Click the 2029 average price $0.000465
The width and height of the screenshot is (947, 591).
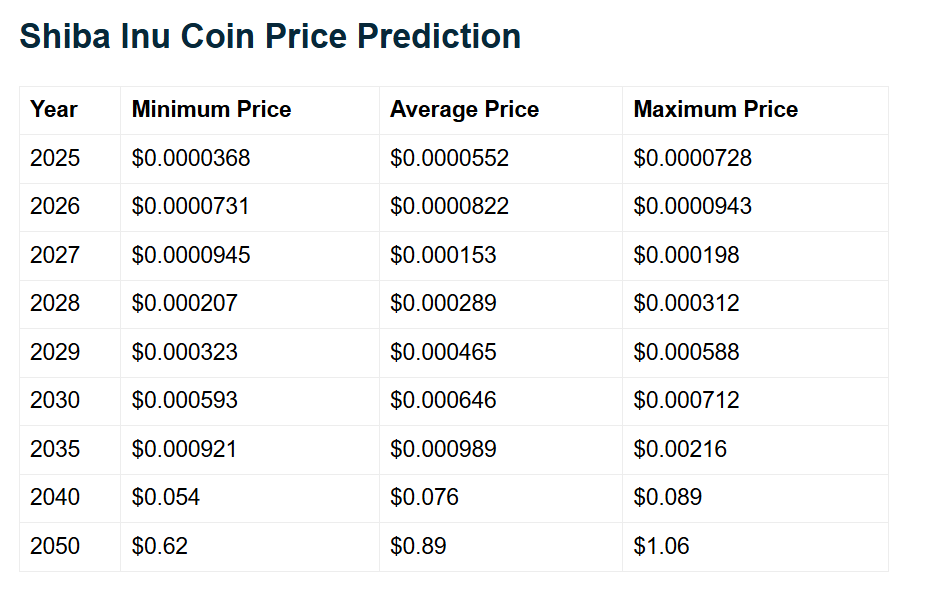443,352
